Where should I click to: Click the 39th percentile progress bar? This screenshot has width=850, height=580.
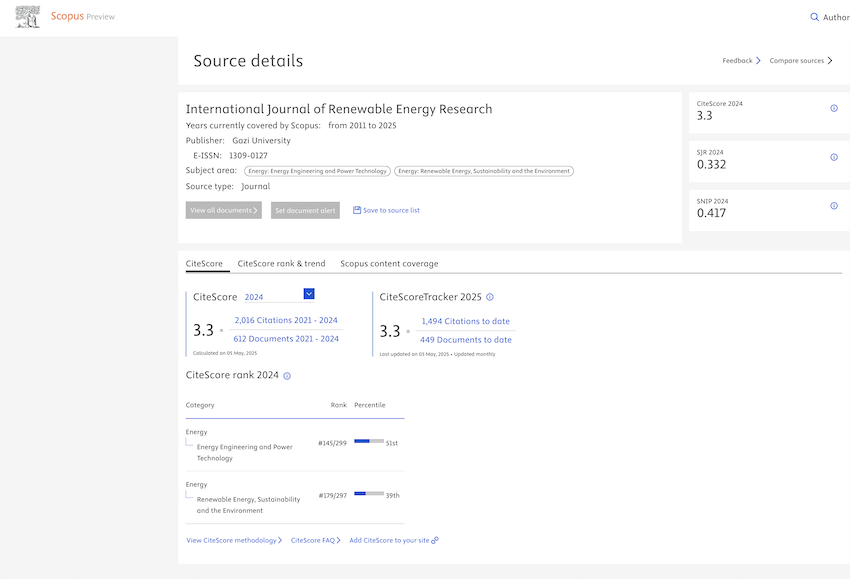point(369,494)
